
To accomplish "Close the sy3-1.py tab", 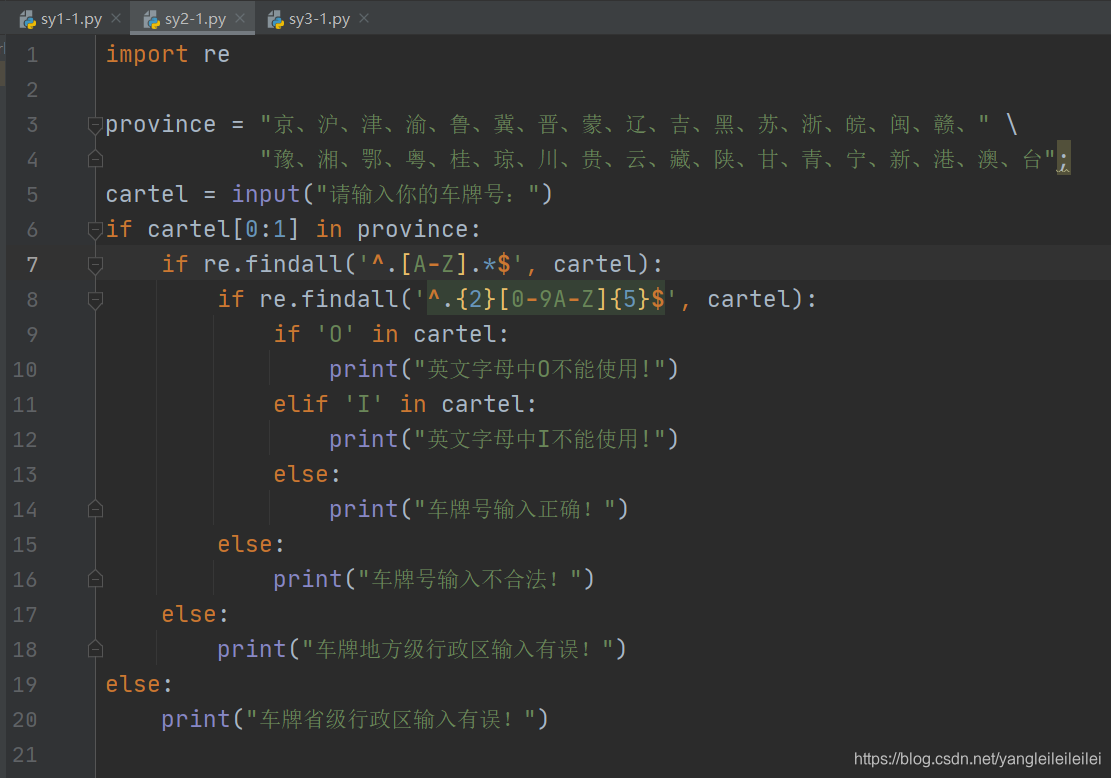I will point(364,18).
